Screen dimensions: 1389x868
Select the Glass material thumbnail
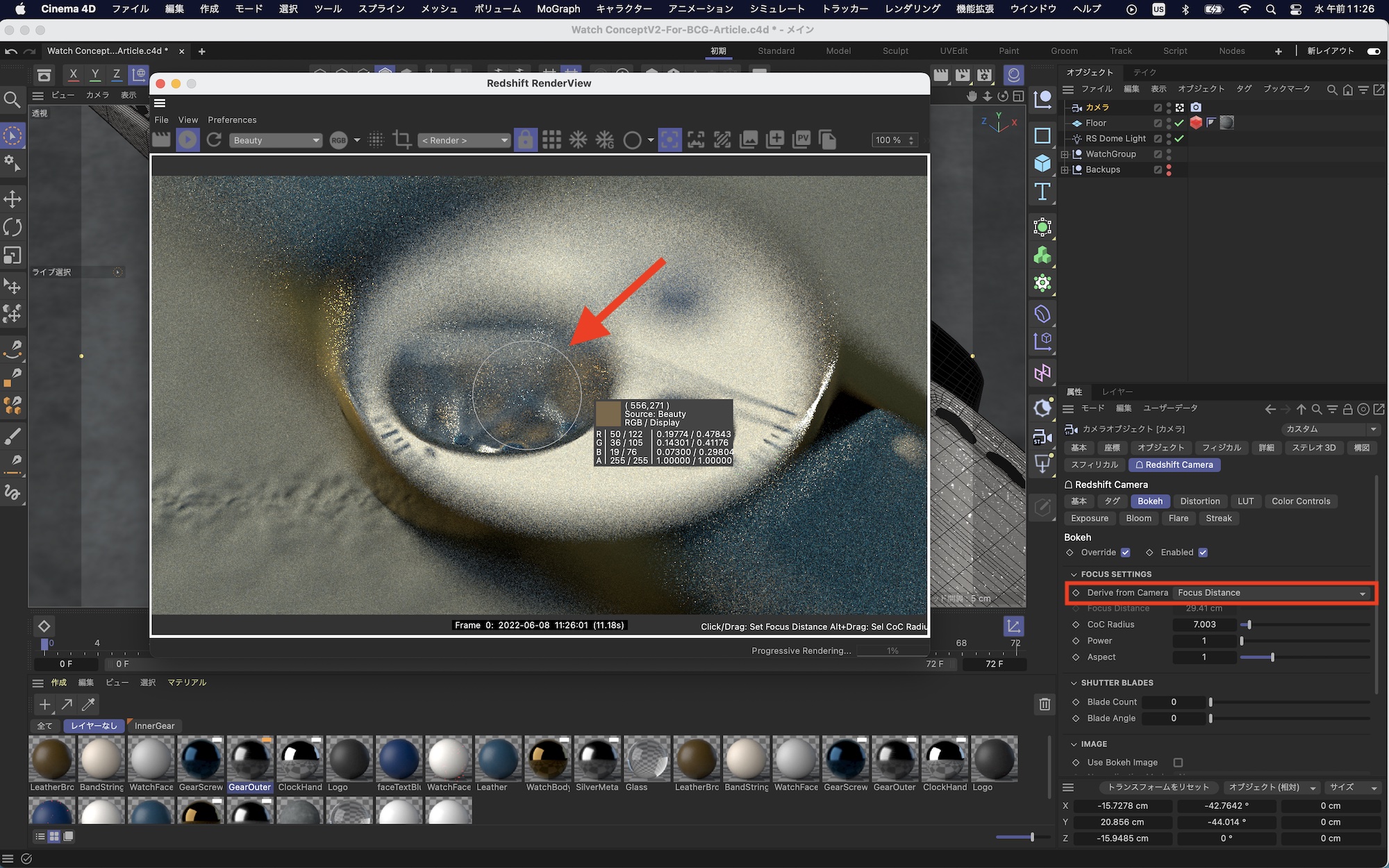point(646,759)
